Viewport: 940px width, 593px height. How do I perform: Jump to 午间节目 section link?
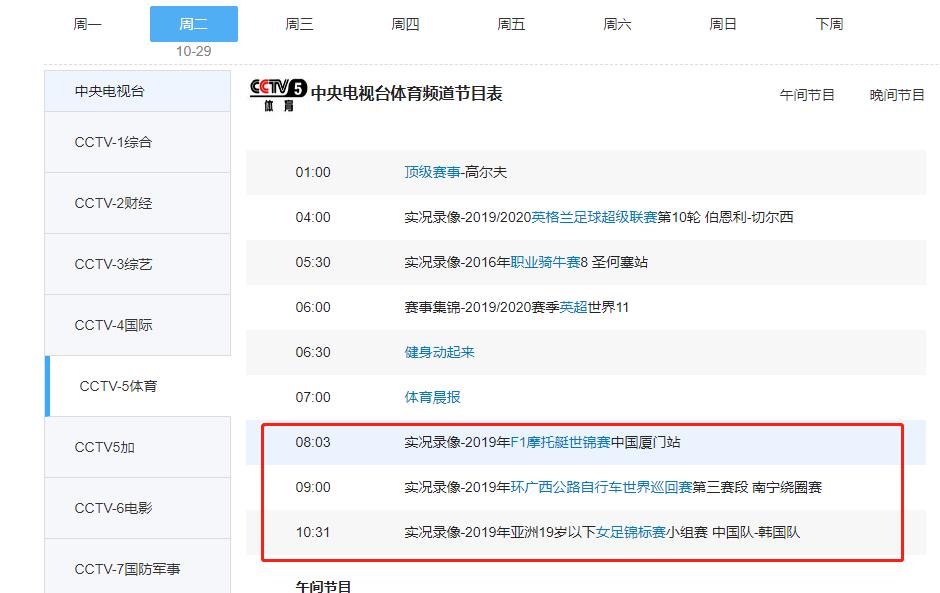click(x=808, y=93)
